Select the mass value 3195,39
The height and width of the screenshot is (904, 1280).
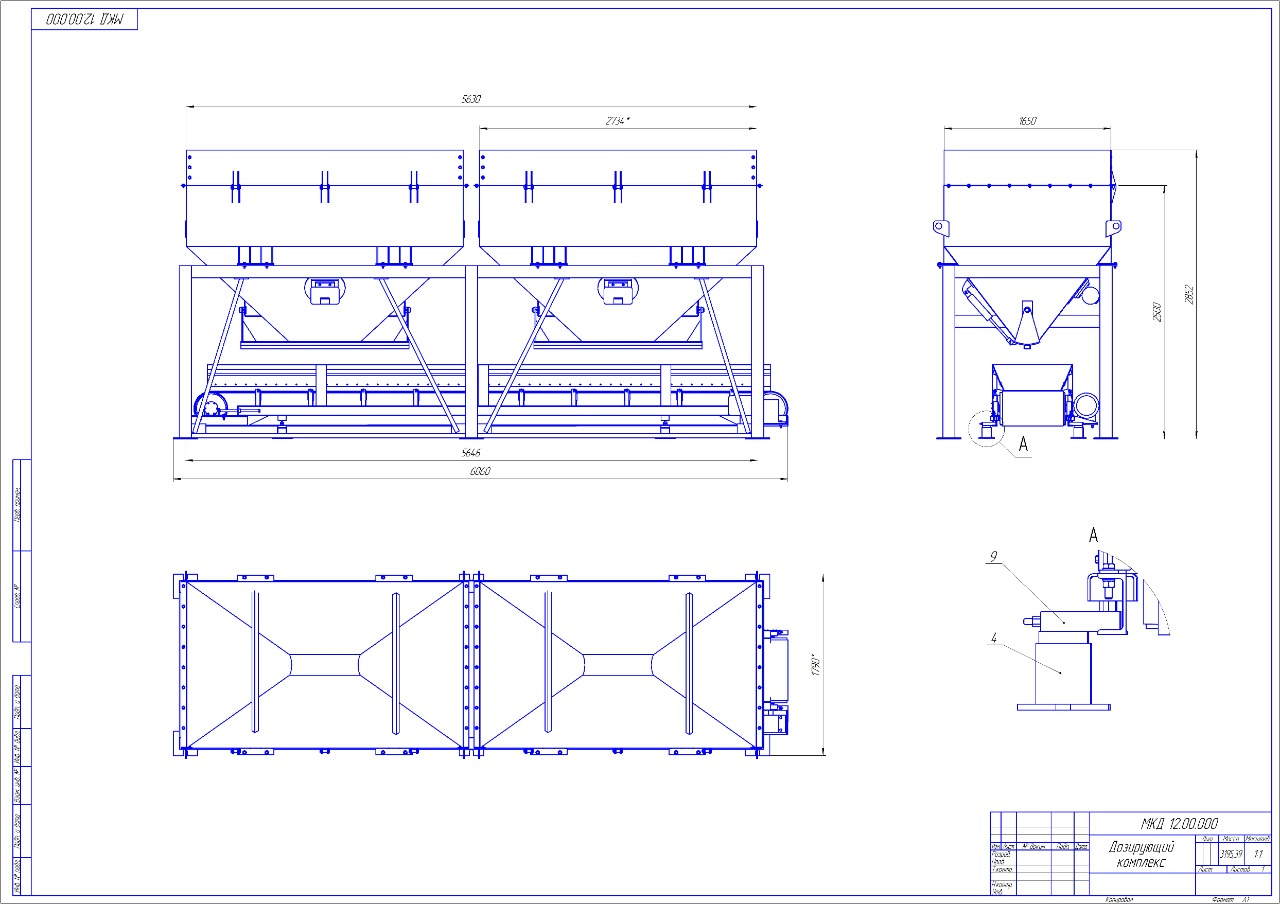click(1230, 854)
